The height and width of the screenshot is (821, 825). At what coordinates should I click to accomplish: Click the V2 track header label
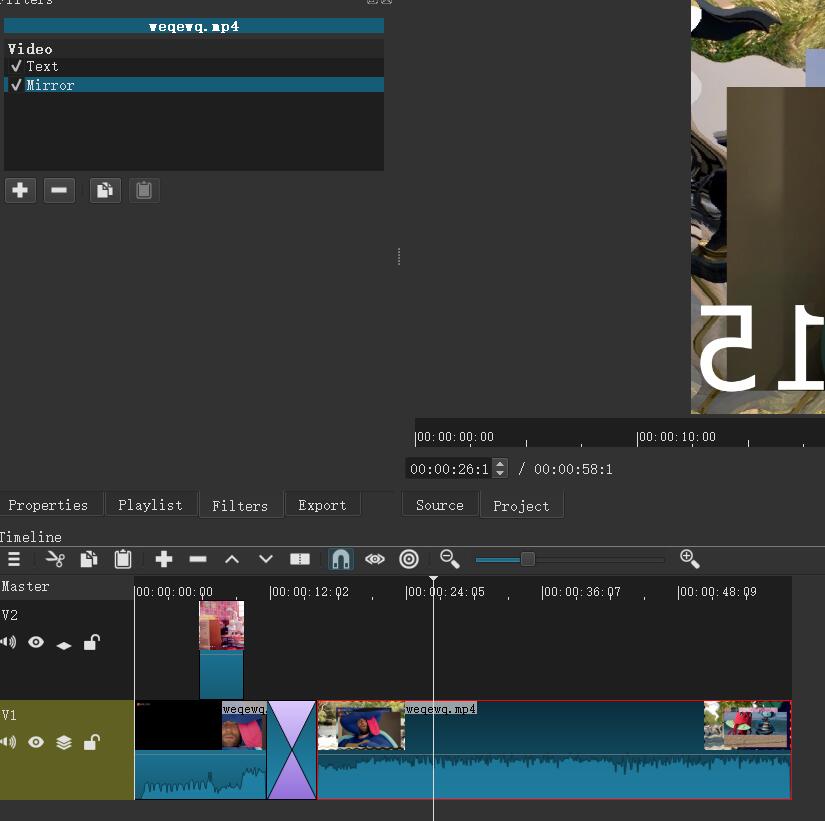click(x=10, y=615)
